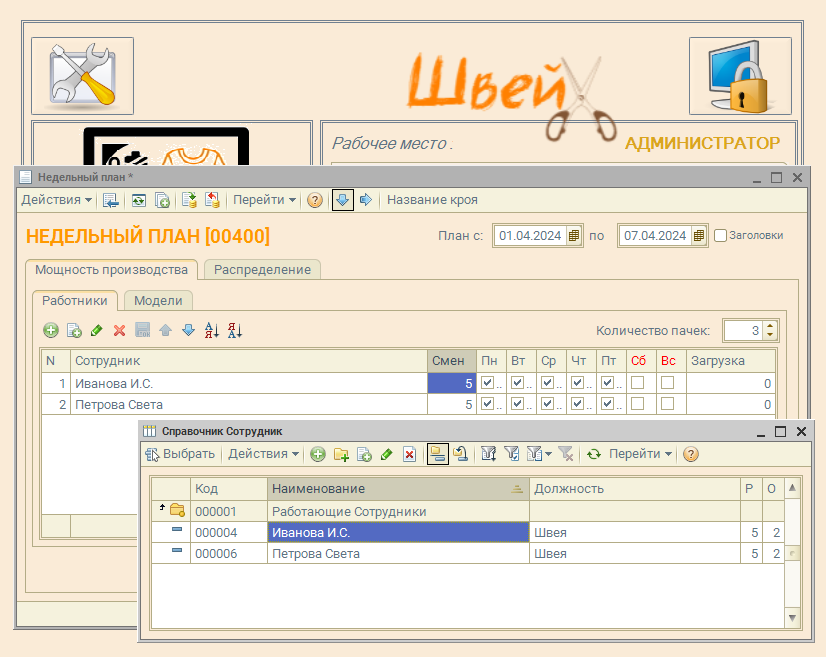Click the green add worker icon
The width and height of the screenshot is (826, 657).
(51, 330)
